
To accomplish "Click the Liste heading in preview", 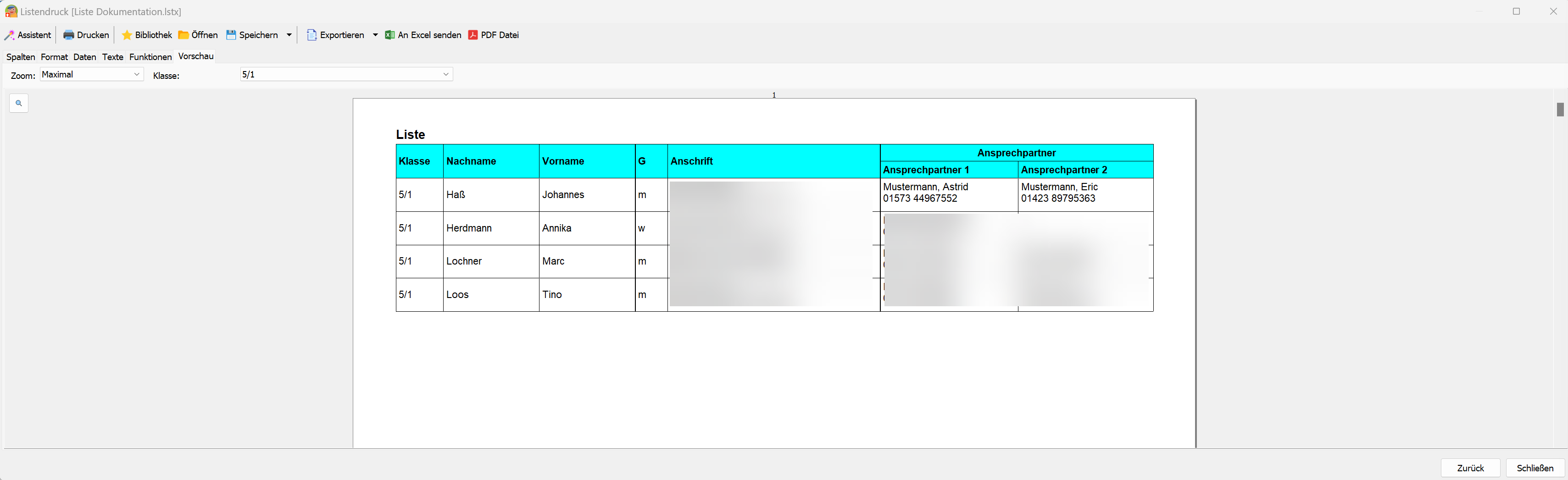I will 410,134.
